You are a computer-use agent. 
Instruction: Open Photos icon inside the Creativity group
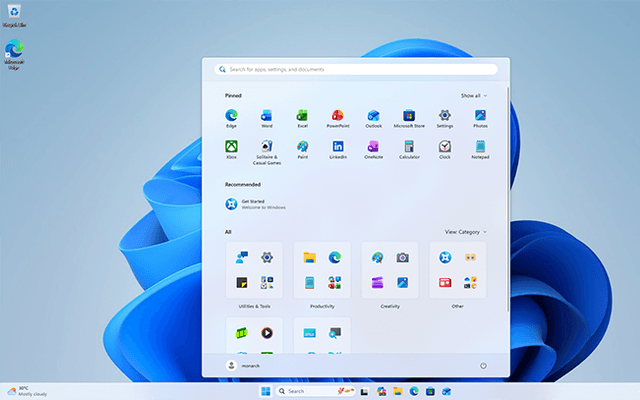[x=402, y=282]
